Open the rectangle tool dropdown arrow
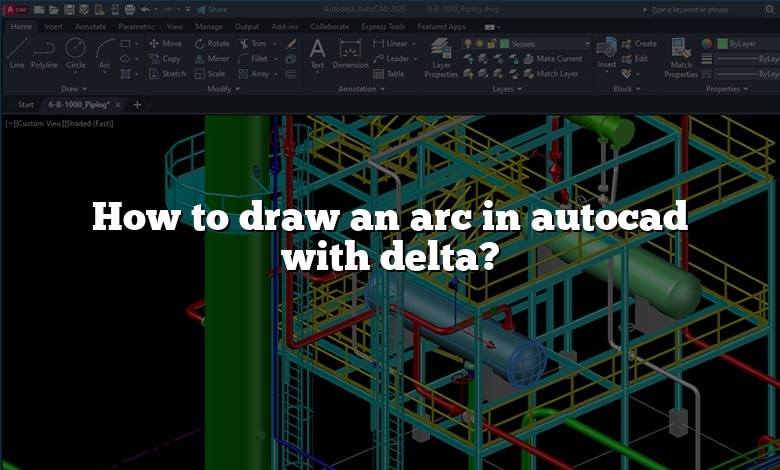This screenshot has width=780, height=470. [136, 44]
